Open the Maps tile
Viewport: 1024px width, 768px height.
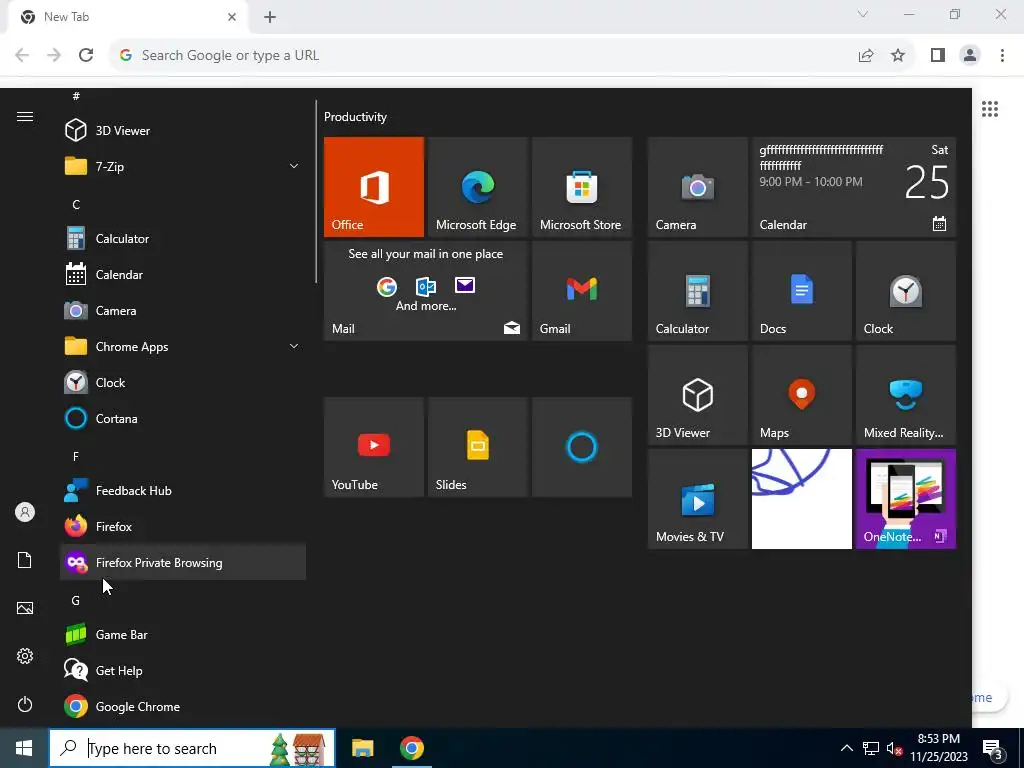click(x=802, y=395)
